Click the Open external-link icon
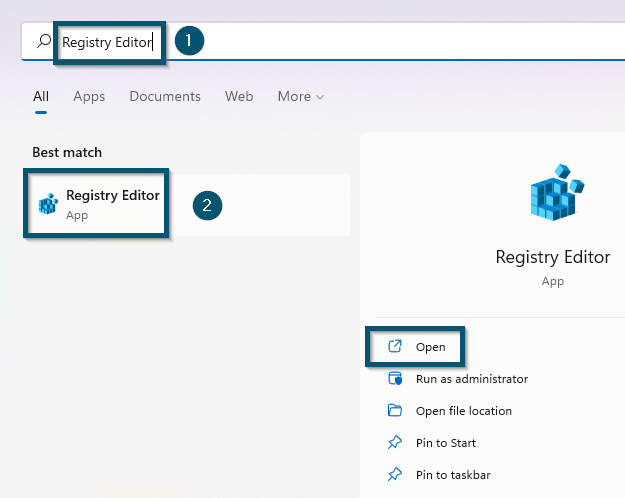 [x=395, y=346]
